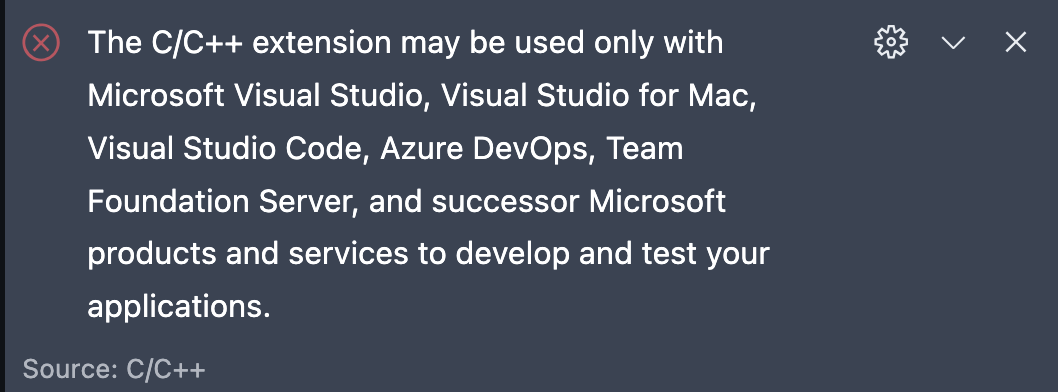The height and width of the screenshot is (392, 1058).
Task: Click the 'Source: C/C++' label
Action: [114, 369]
